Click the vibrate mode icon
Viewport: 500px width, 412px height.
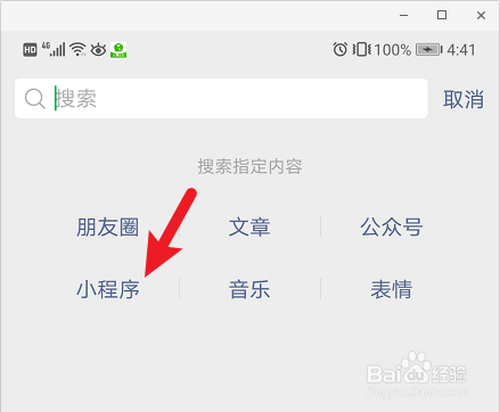coord(362,50)
